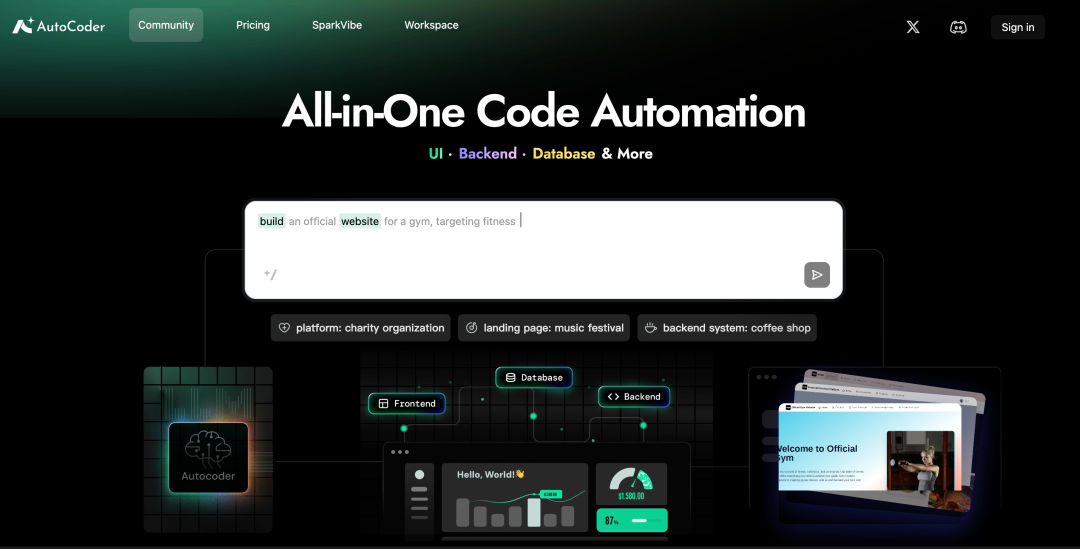Click the sparkle slash command icon
Screen dimensions: 1080x549
tap(270, 274)
